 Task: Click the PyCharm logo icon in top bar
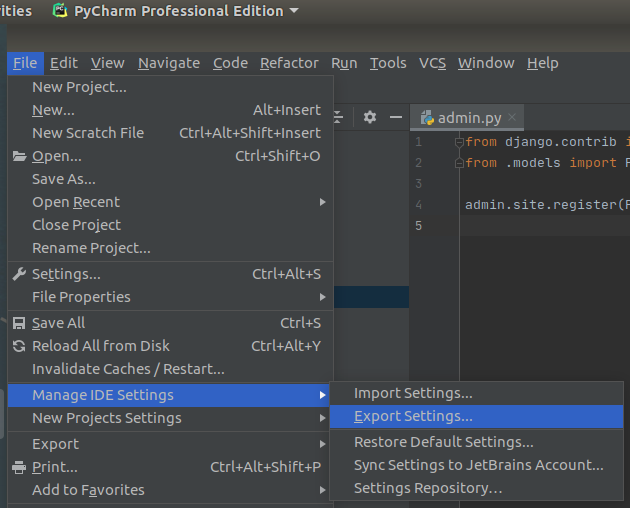tap(60, 10)
